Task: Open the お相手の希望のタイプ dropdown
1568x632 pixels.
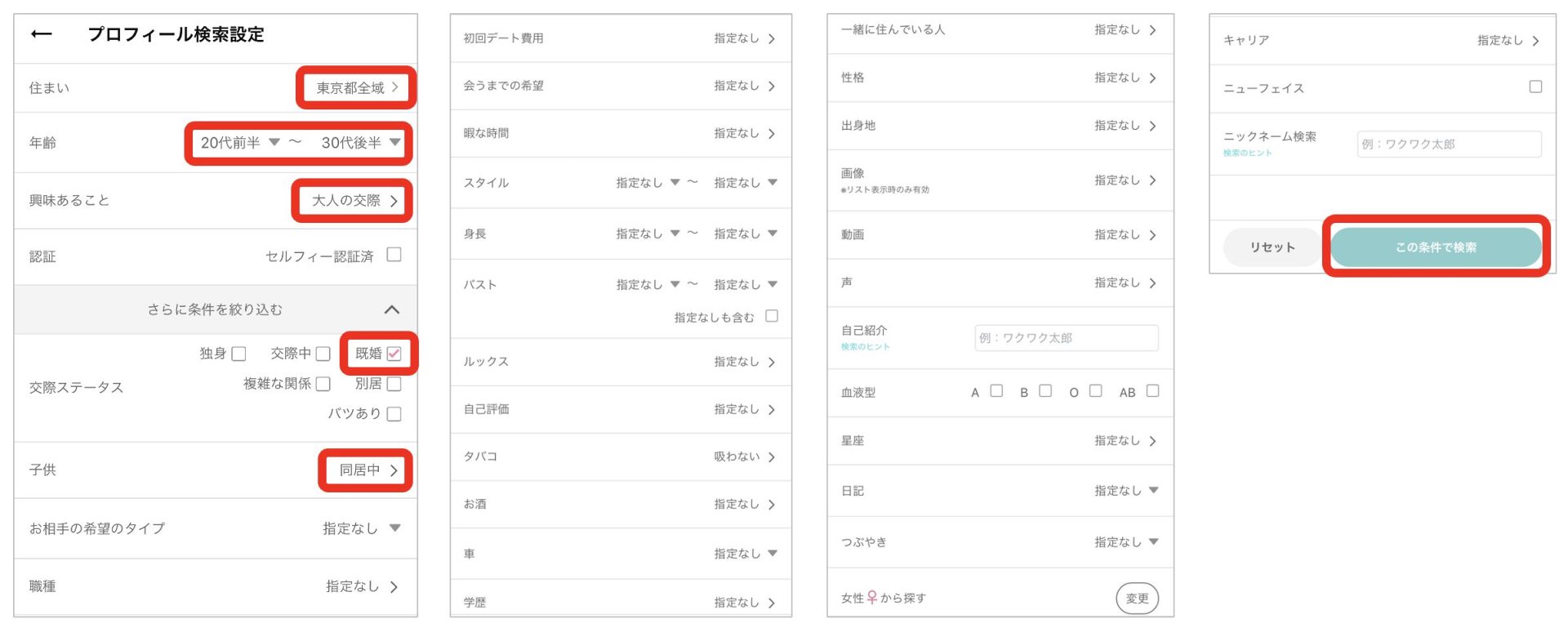Action: click(394, 528)
